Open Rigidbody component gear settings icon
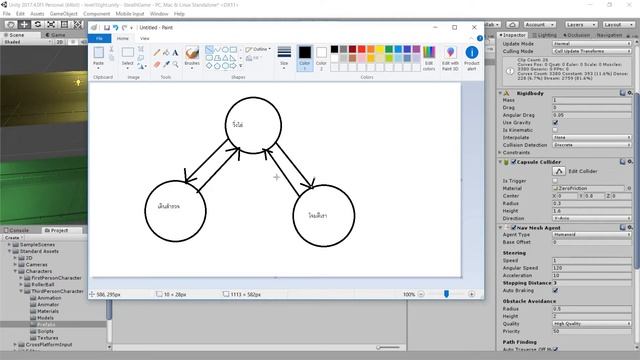The image size is (640, 360). pos(630,93)
